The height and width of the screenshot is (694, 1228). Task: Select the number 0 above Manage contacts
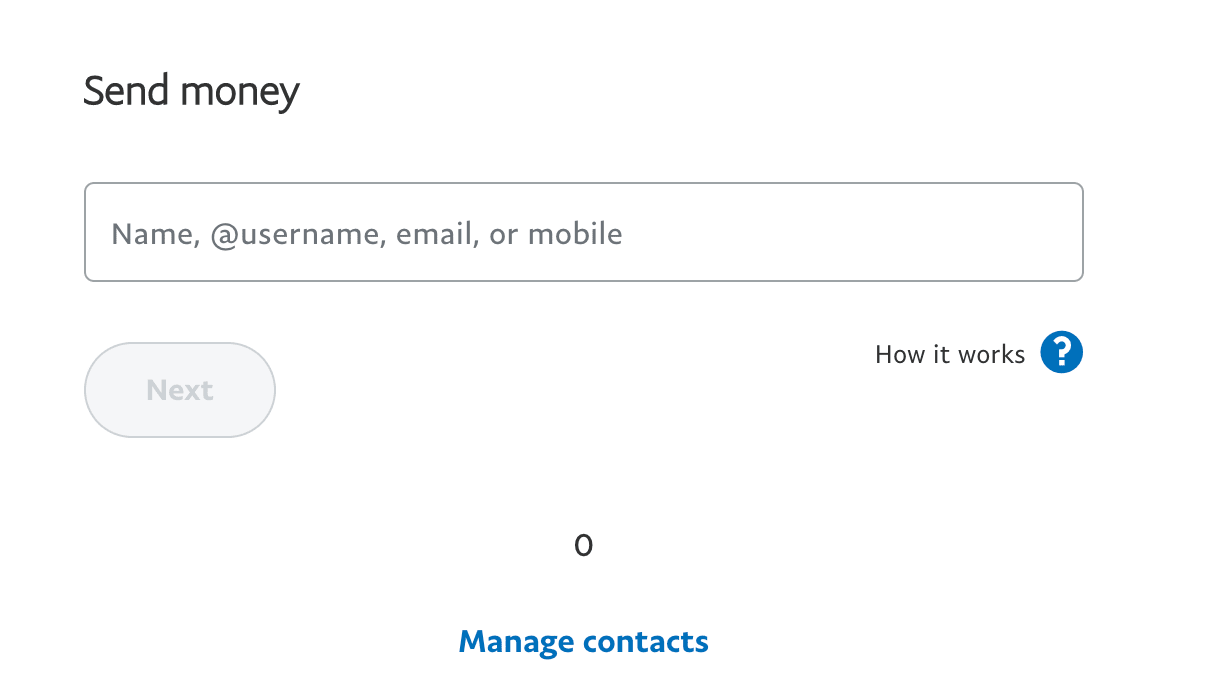coord(584,545)
